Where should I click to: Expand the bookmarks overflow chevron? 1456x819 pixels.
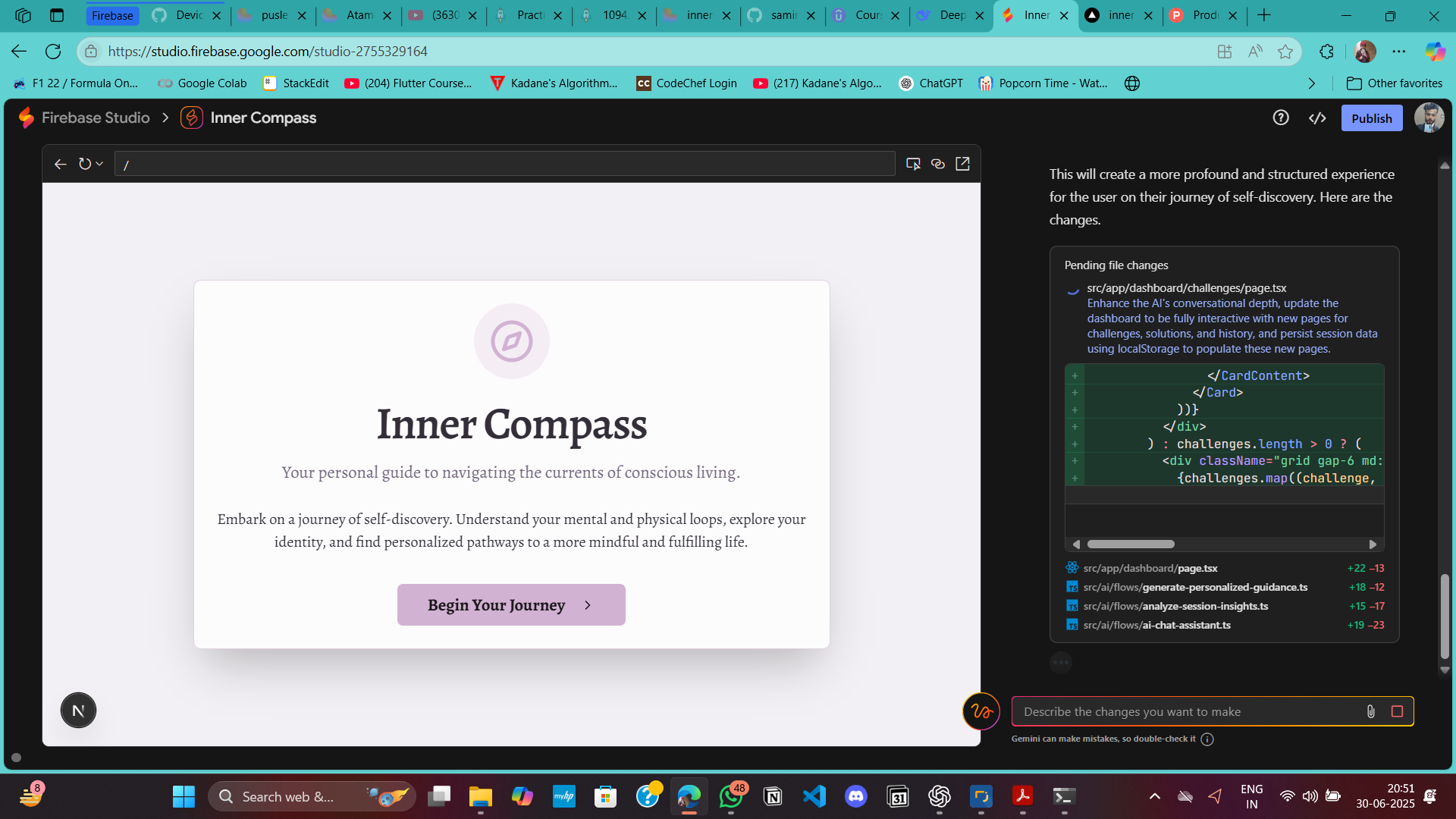pos(1312,83)
